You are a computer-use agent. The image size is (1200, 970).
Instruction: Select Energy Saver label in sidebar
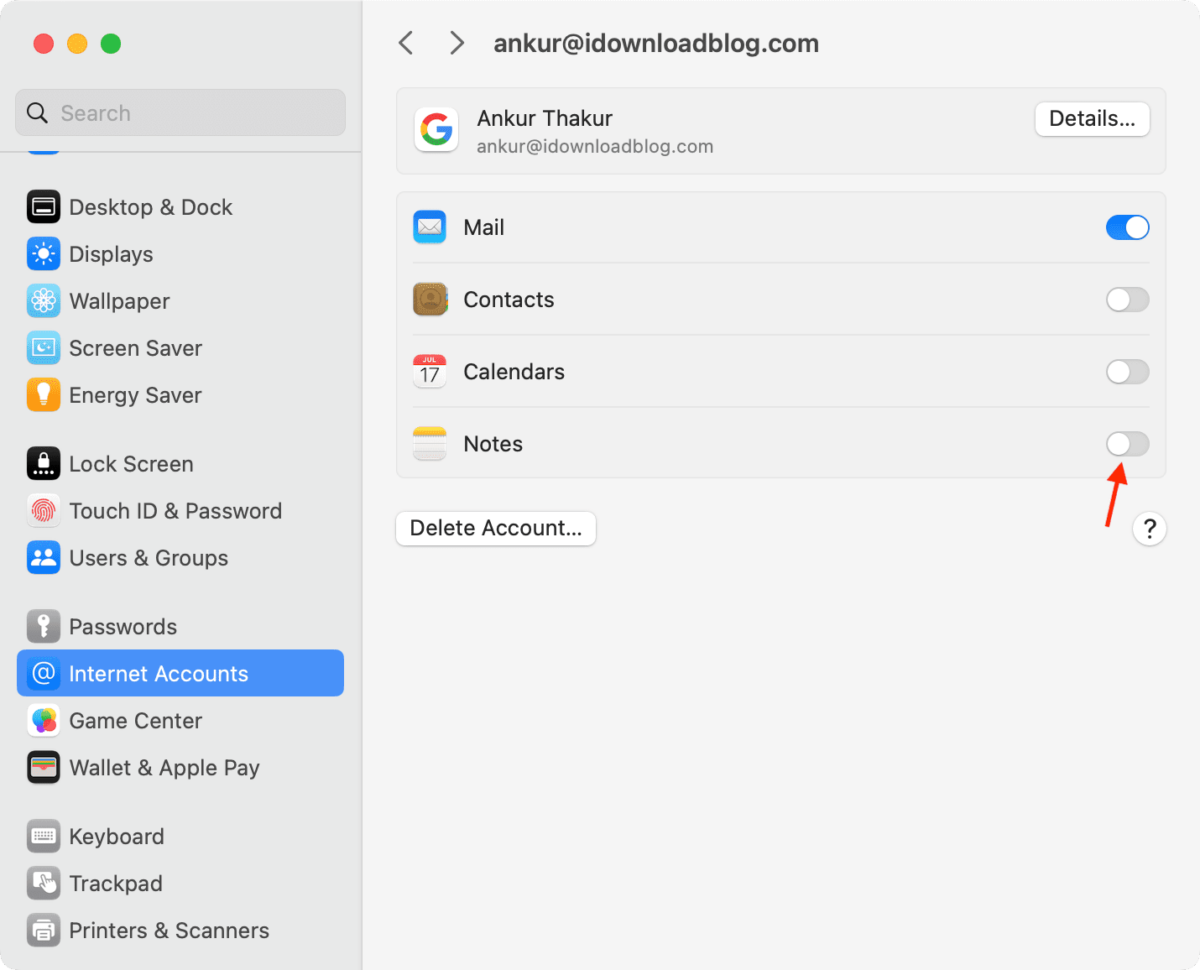135,395
